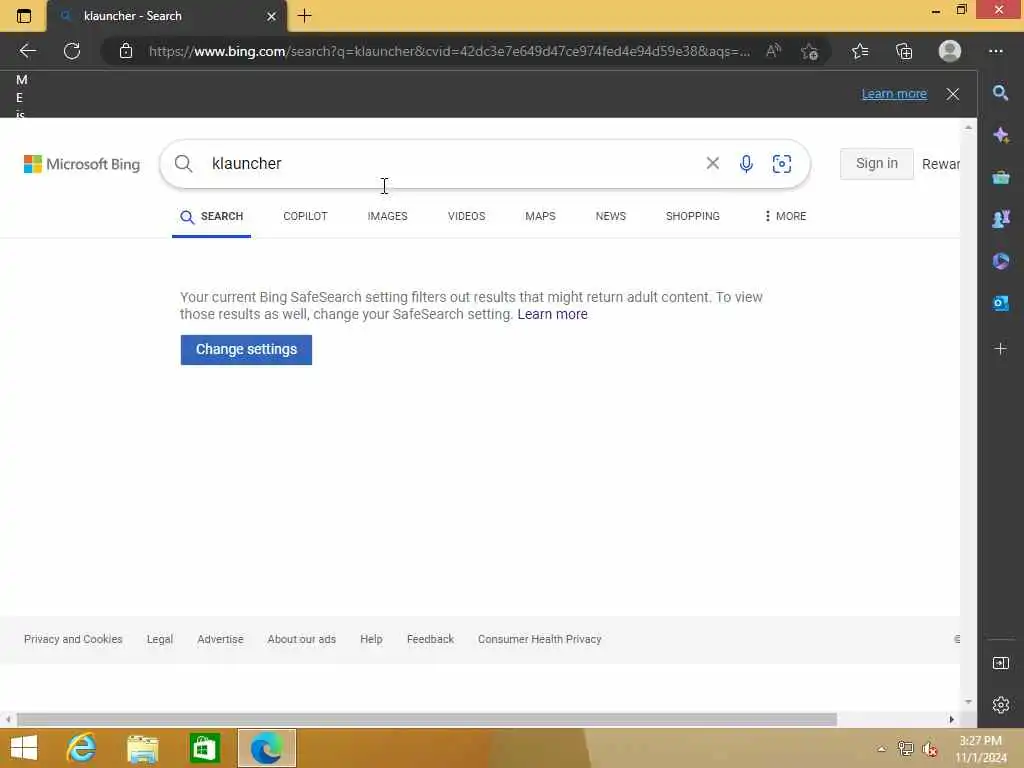Launch Internet Explorer from taskbar
Image resolution: width=1024 pixels, height=768 pixels.
(82, 748)
